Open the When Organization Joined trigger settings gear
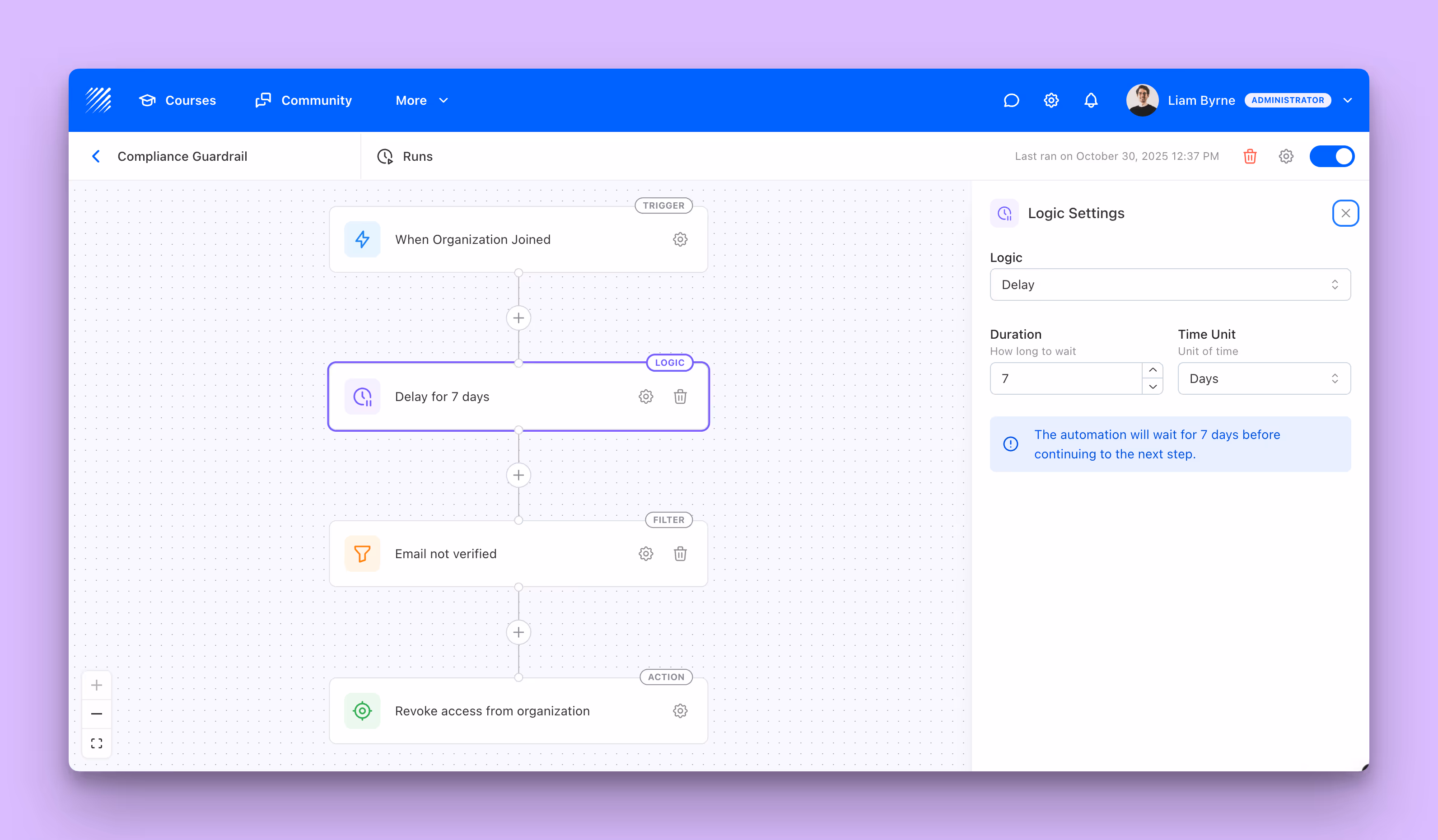 point(680,240)
